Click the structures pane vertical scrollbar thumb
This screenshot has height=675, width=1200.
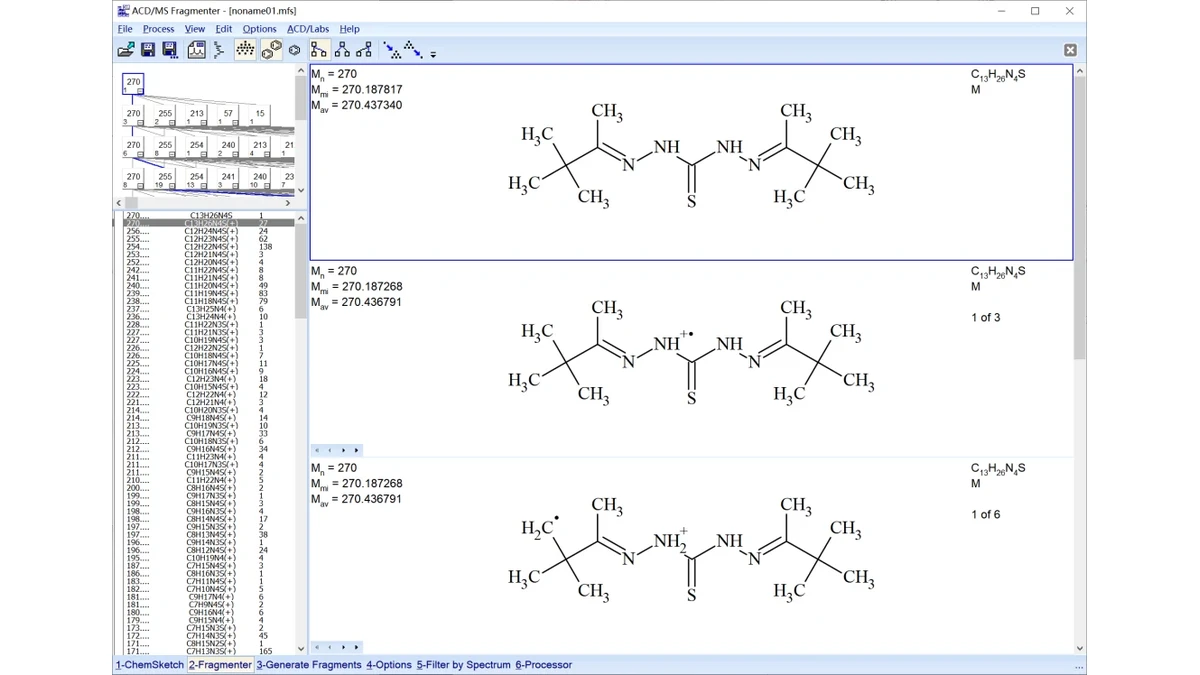point(1079,218)
